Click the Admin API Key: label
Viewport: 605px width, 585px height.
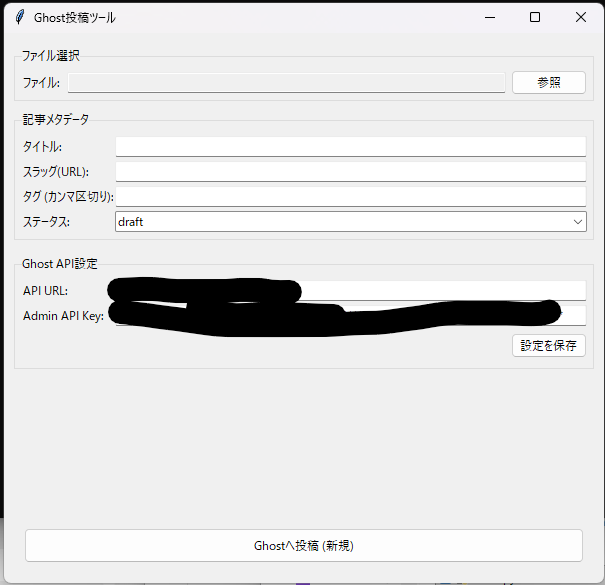pos(63,316)
